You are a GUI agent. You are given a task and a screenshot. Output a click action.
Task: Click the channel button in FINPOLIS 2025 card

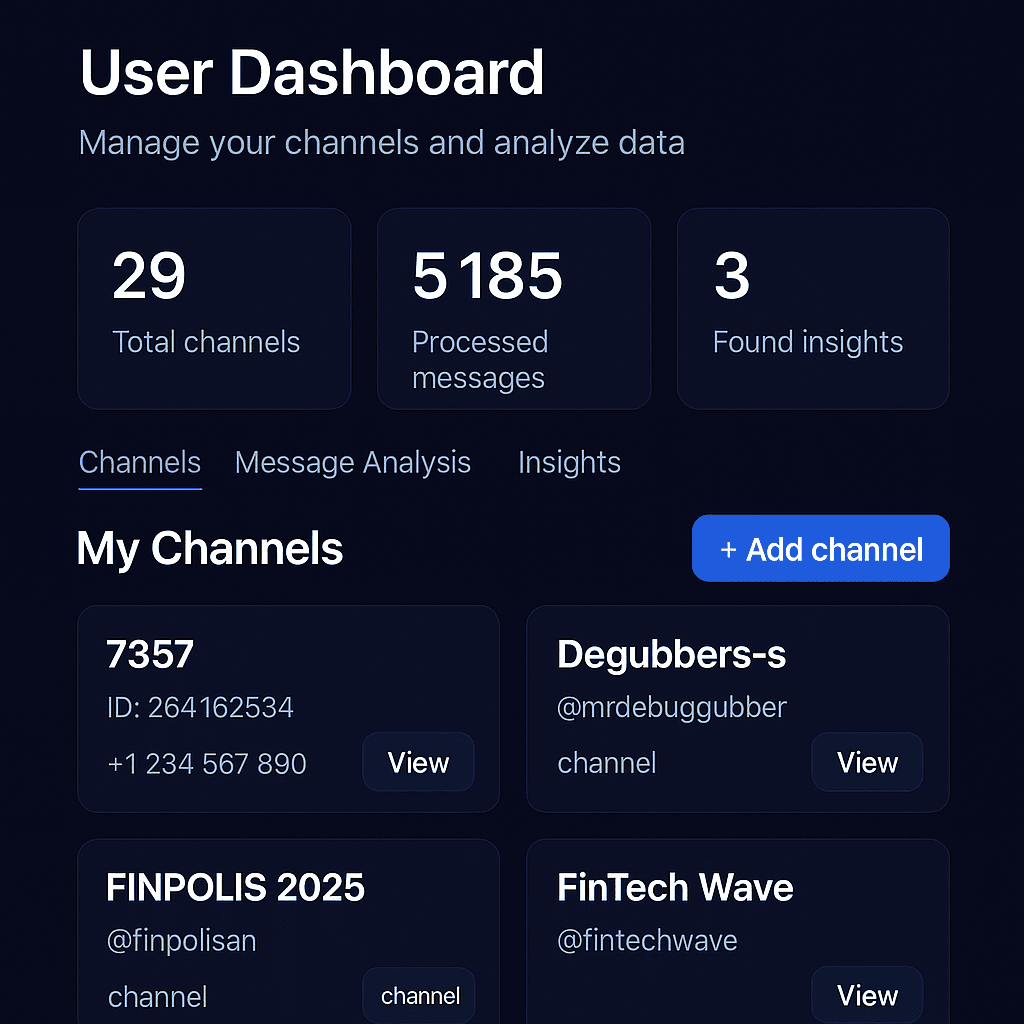[420, 996]
